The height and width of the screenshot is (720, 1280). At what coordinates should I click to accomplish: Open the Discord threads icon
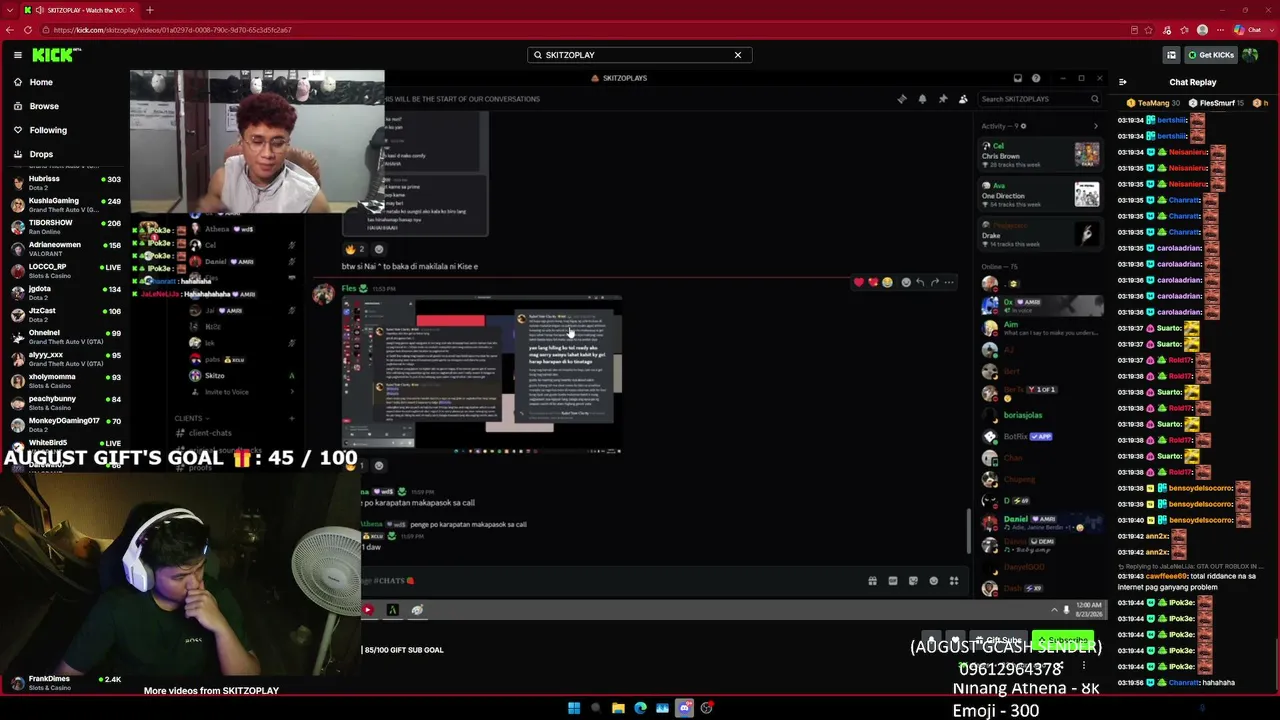pyautogui.click(x=902, y=99)
